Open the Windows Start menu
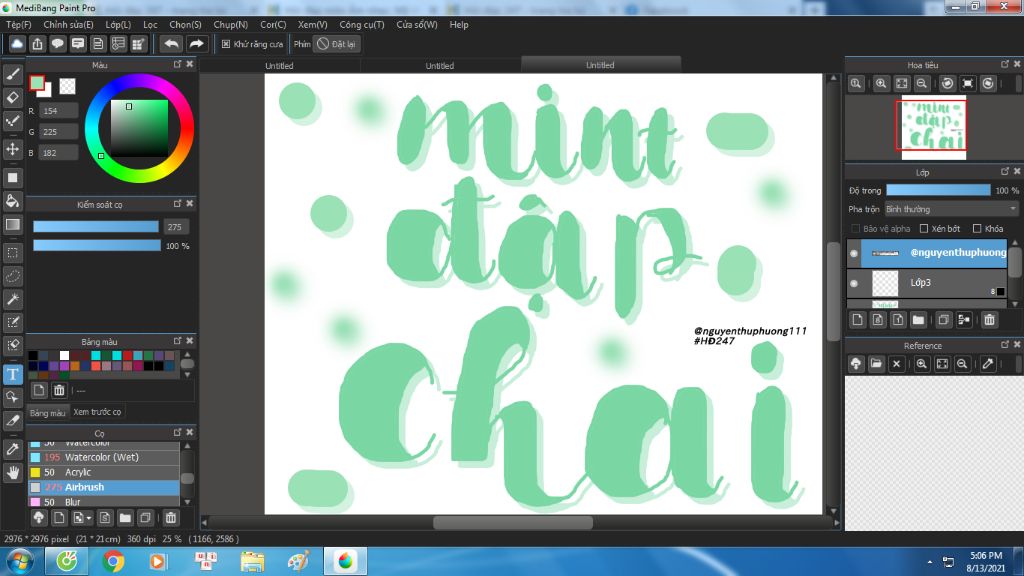 pos(20,562)
